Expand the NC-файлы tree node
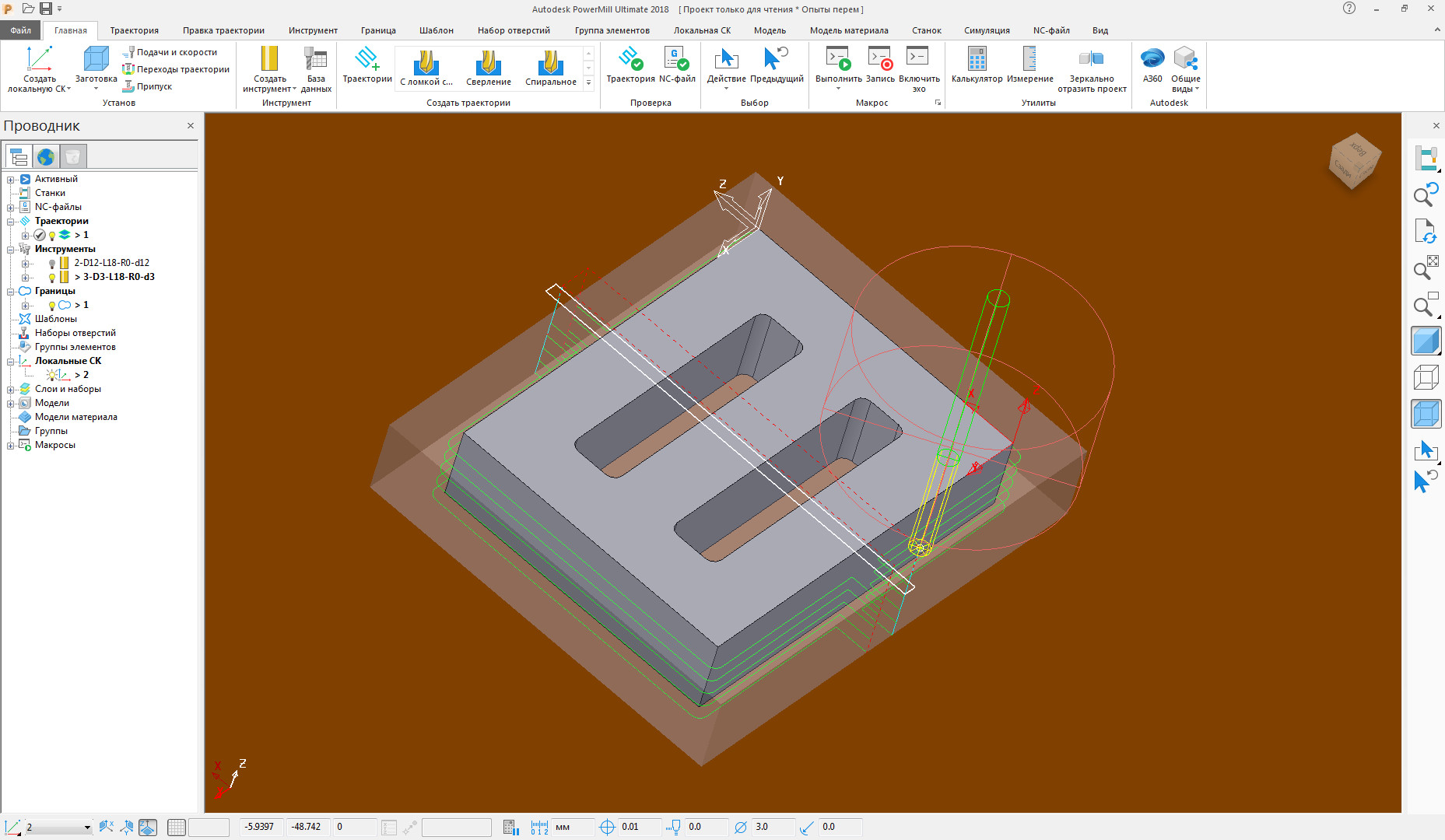 pos(11,208)
